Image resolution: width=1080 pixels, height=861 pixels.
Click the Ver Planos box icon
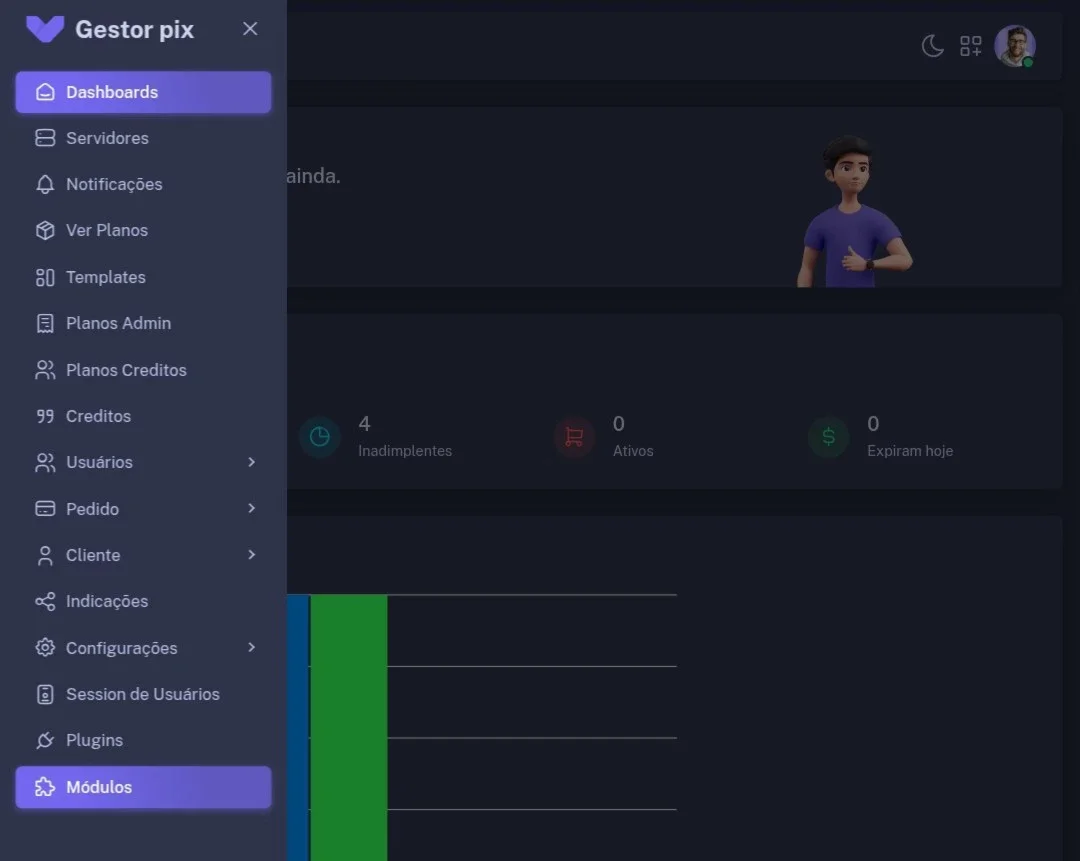[x=45, y=231]
